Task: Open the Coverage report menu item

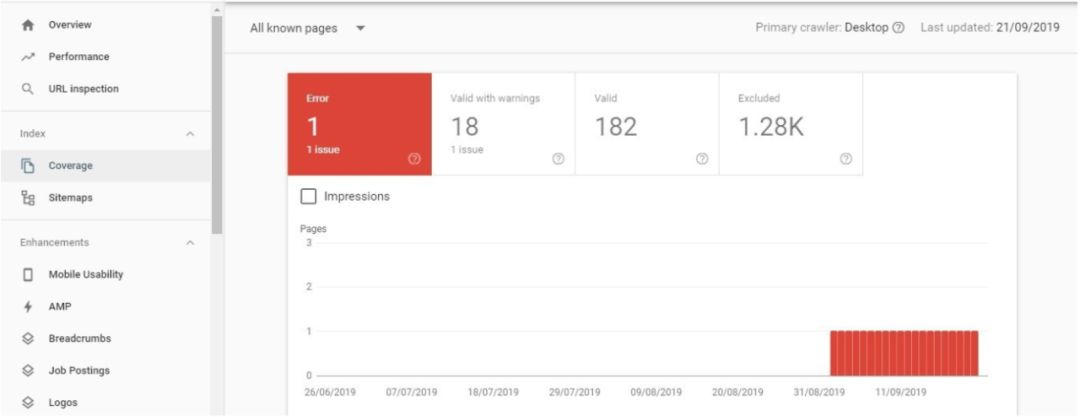Action: (x=70, y=166)
